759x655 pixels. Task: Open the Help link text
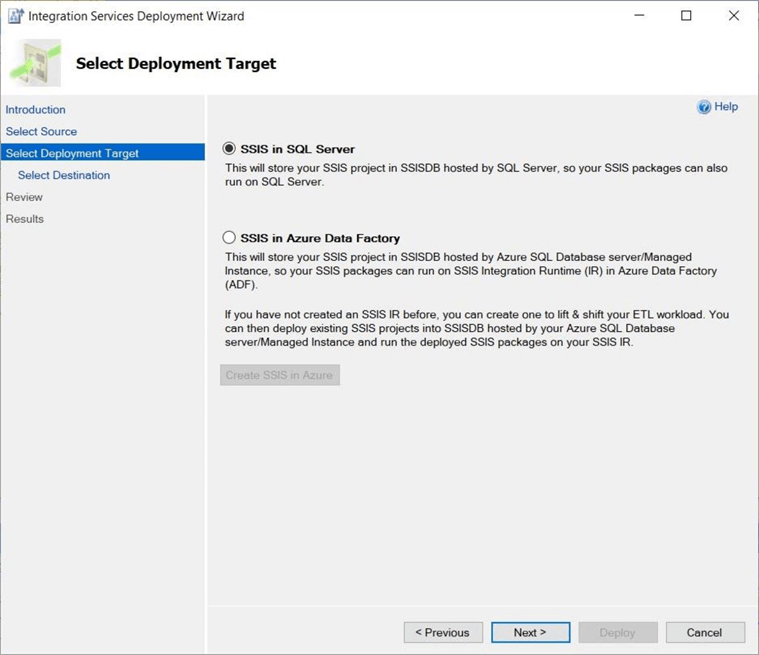(726, 107)
